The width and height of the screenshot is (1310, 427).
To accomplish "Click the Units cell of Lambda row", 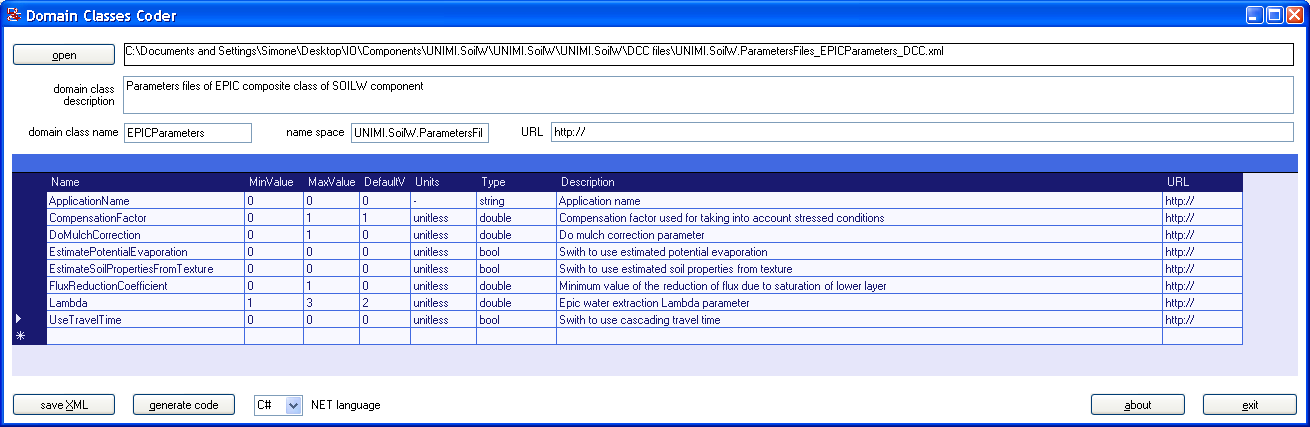I will pyautogui.click(x=444, y=303).
